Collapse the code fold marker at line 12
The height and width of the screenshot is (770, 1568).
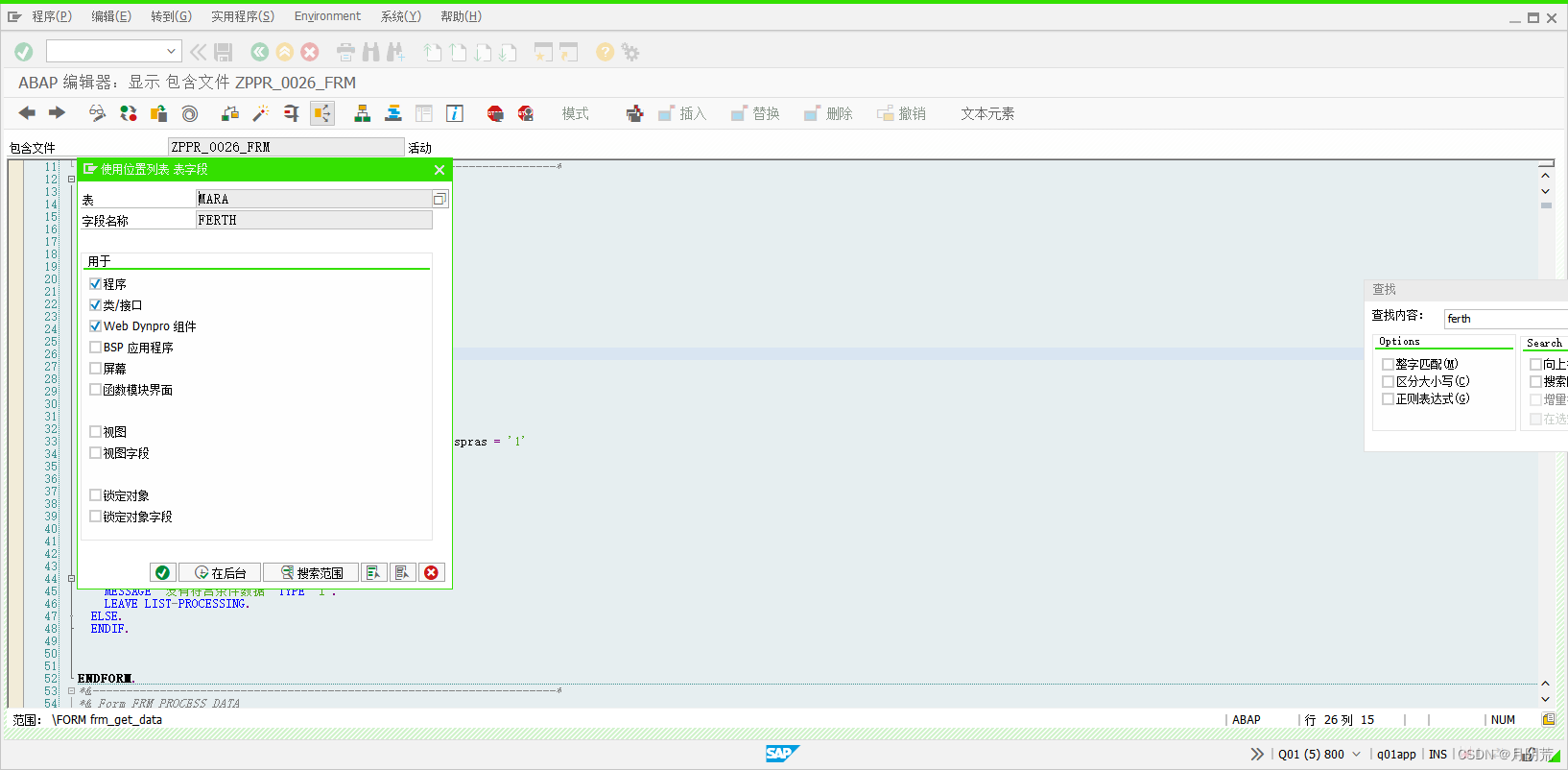point(71,179)
